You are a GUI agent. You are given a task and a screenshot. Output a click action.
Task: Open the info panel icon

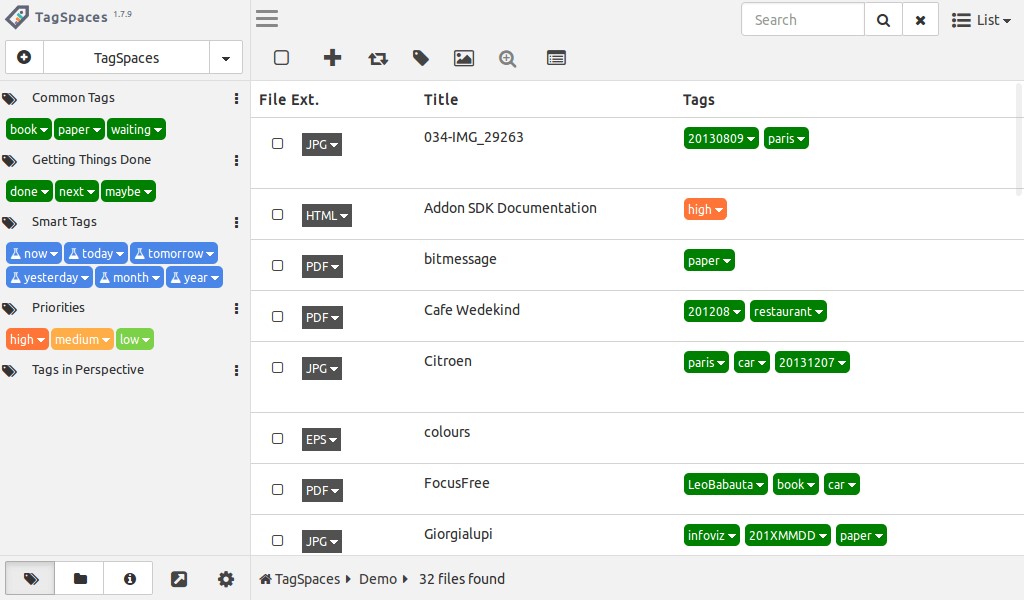click(x=128, y=578)
